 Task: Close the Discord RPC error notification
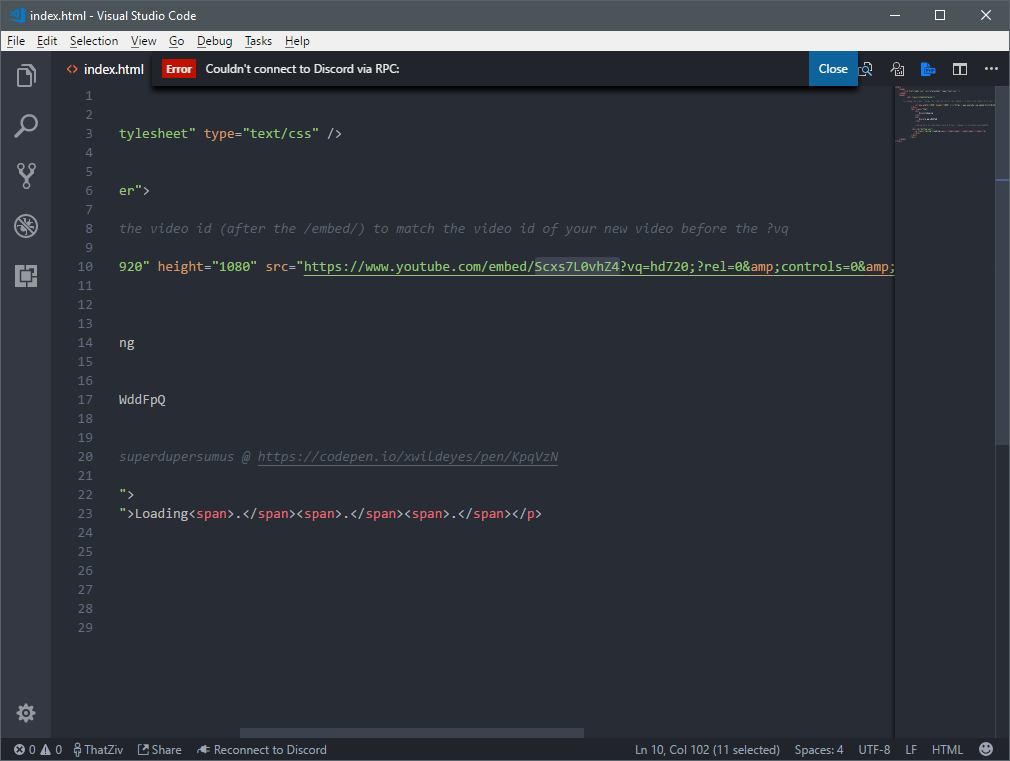click(832, 69)
